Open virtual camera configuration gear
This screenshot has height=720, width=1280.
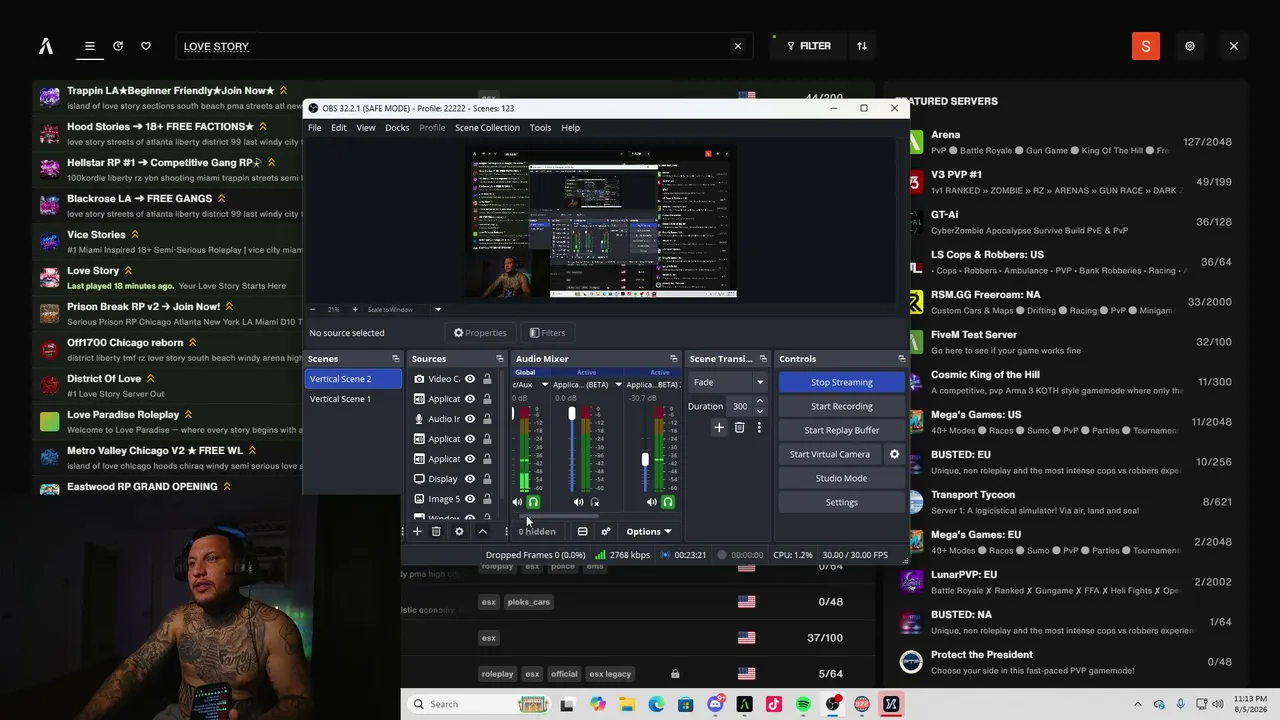[894, 454]
